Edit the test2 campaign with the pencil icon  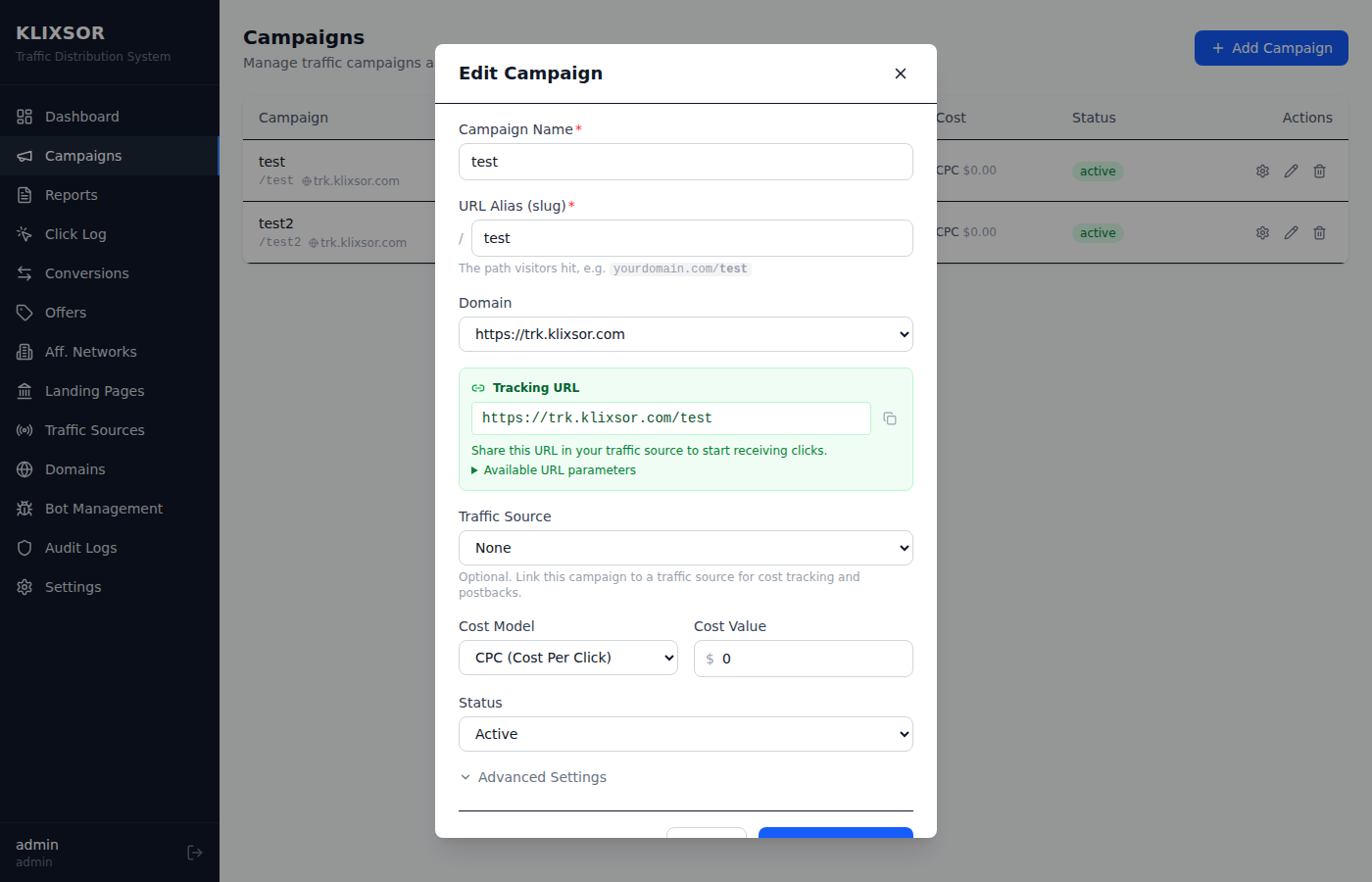[x=1291, y=232]
